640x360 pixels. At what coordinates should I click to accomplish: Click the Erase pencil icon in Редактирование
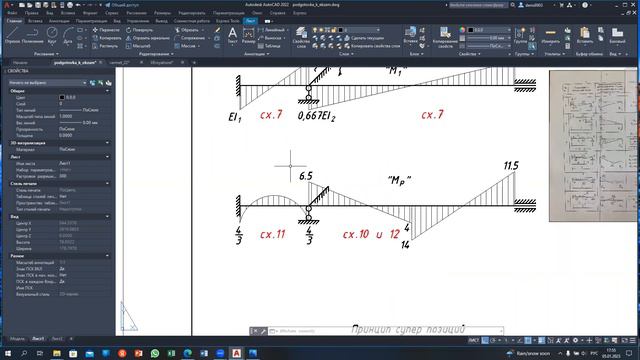(217, 30)
